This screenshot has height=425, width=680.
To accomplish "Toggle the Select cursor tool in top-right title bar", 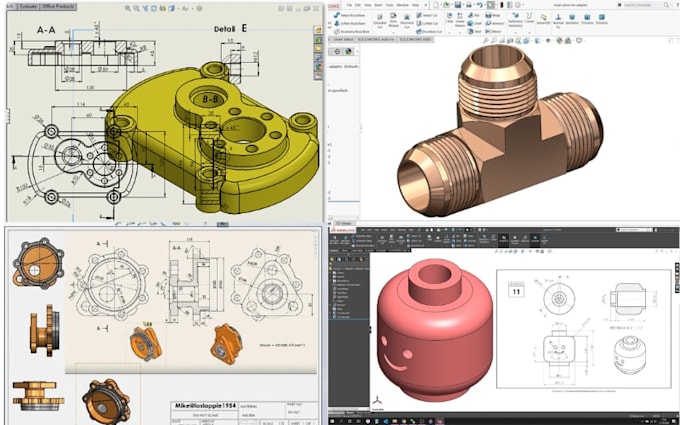I will [491, 5].
